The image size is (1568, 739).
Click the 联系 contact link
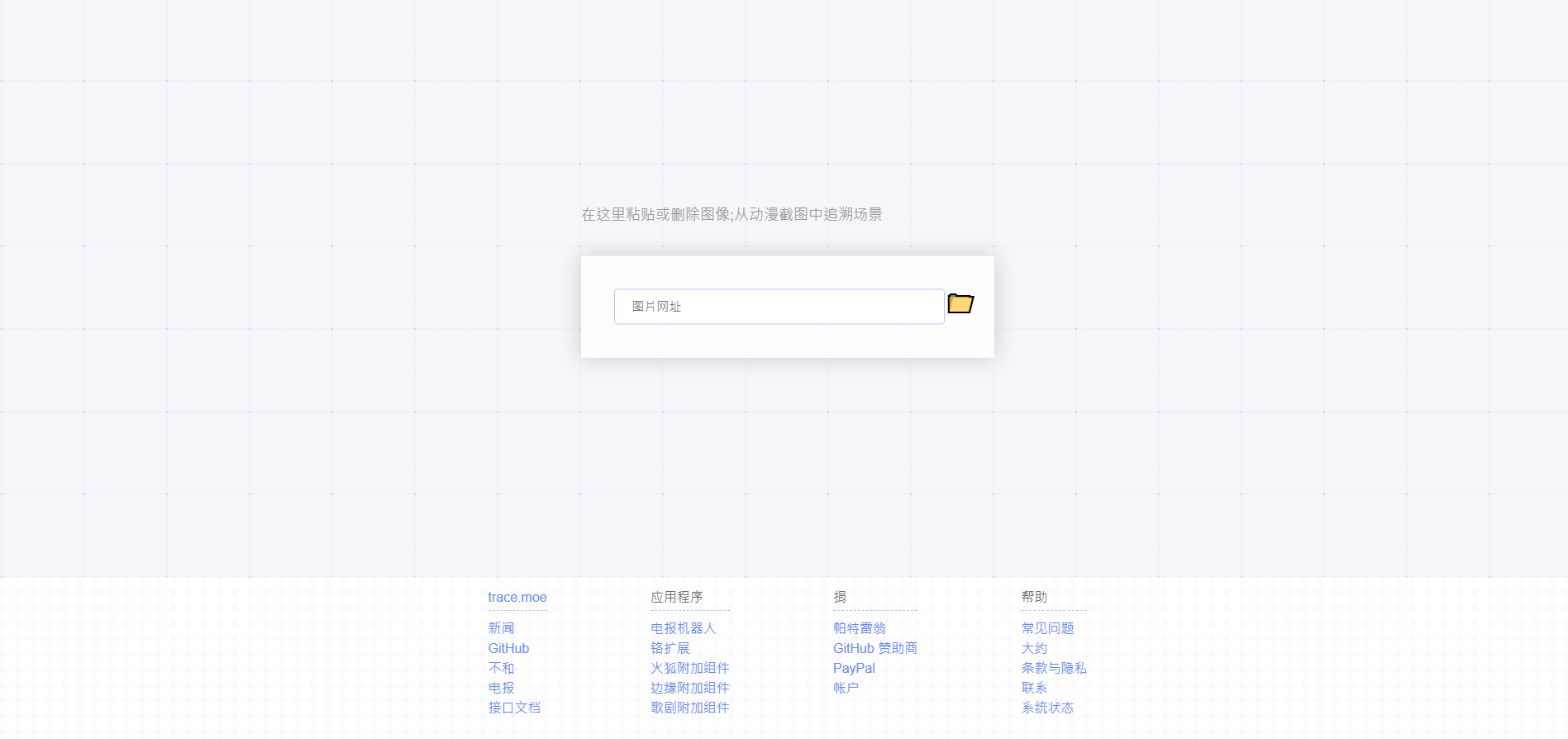[x=1034, y=688]
